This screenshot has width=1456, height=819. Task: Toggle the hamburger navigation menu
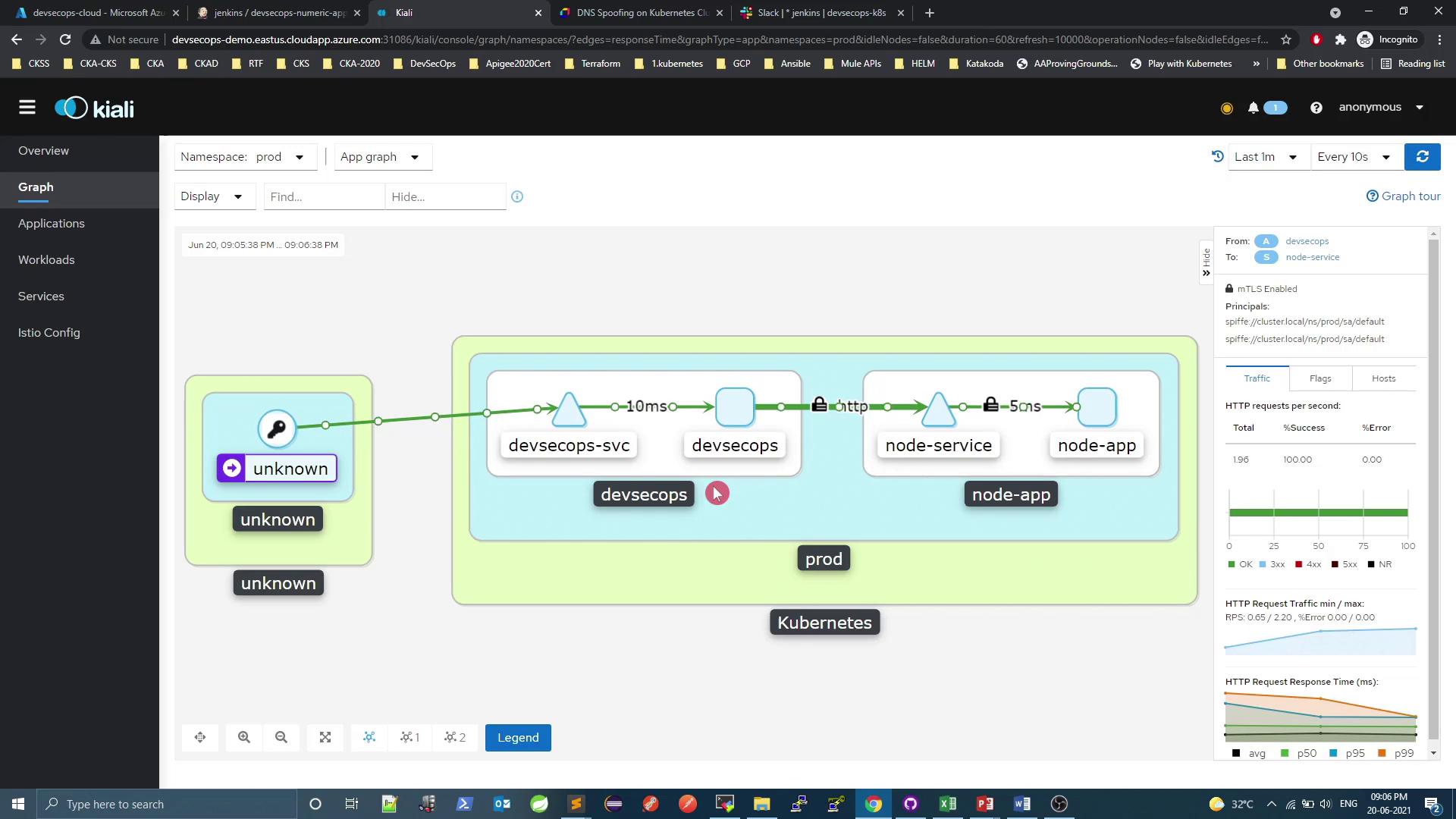tap(27, 108)
